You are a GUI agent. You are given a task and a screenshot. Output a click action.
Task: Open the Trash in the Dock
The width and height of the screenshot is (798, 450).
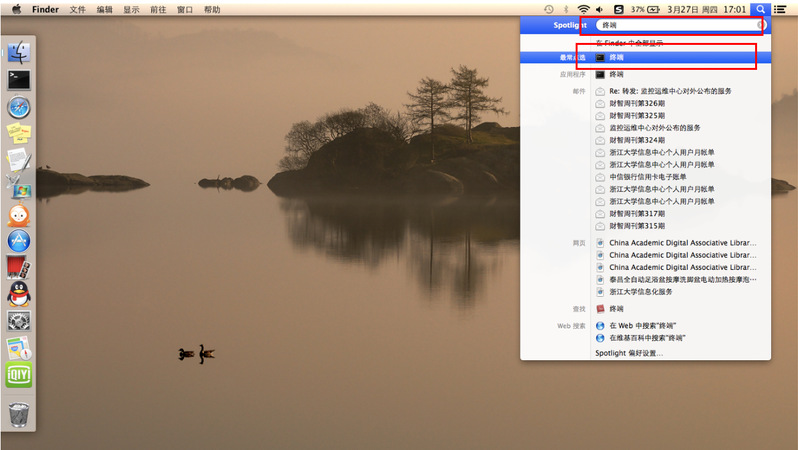pos(19,412)
